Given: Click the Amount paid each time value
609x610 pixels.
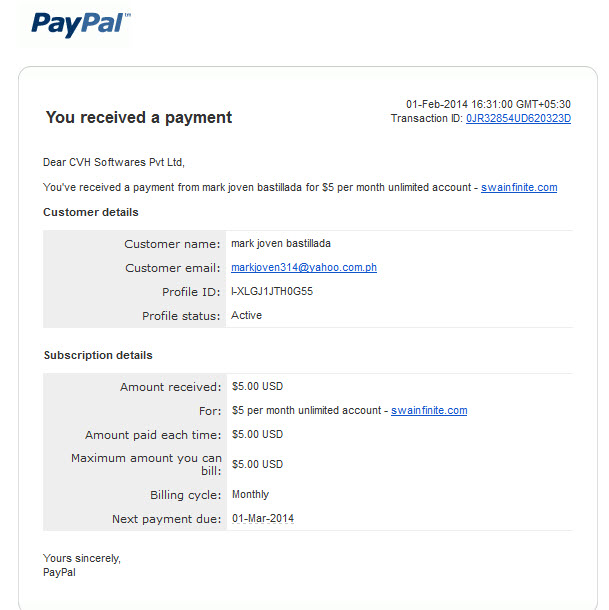Looking at the screenshot, I should pyautogui.click(x=258, y=434).
